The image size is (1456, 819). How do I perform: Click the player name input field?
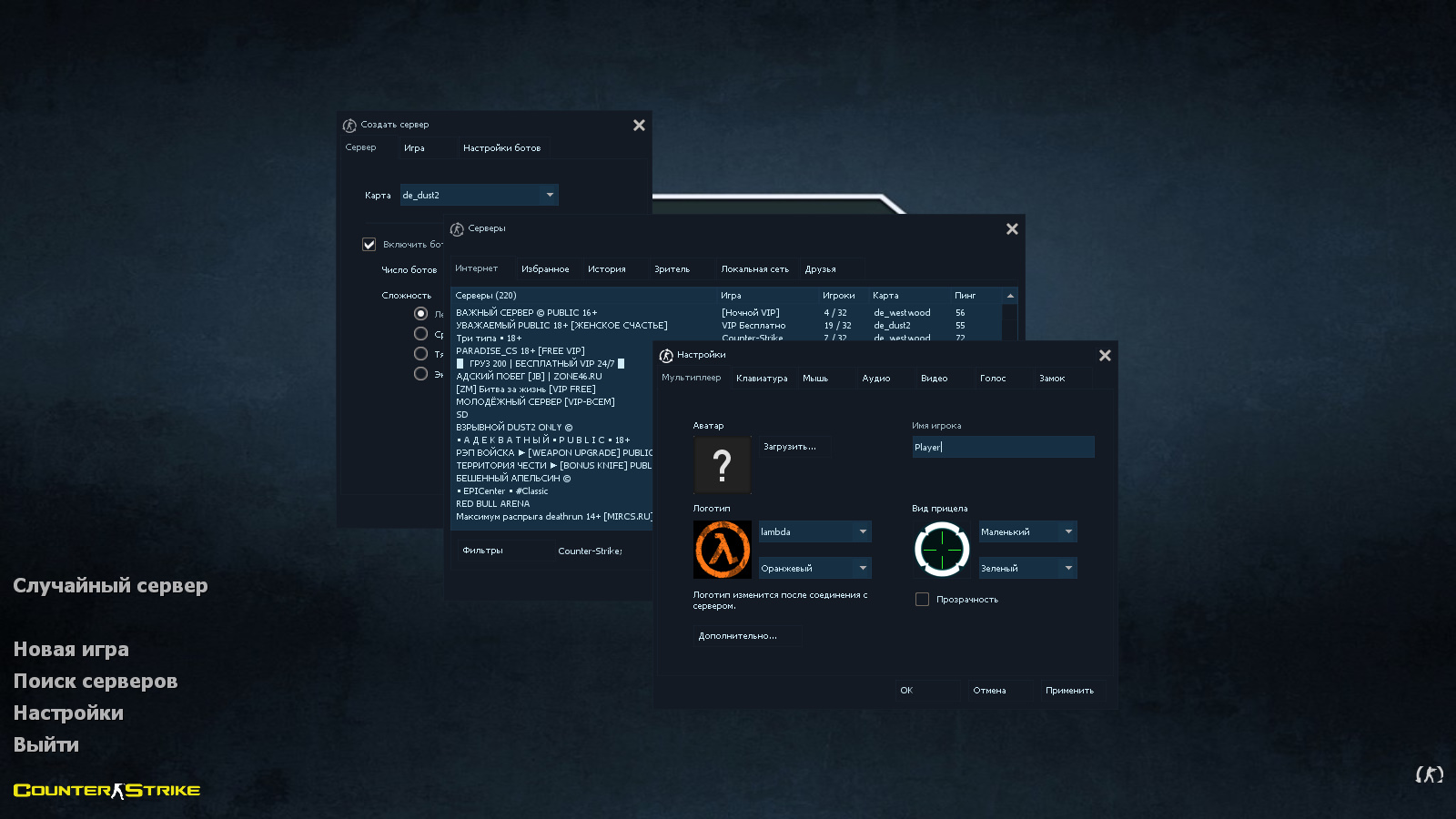(1003, 447)
